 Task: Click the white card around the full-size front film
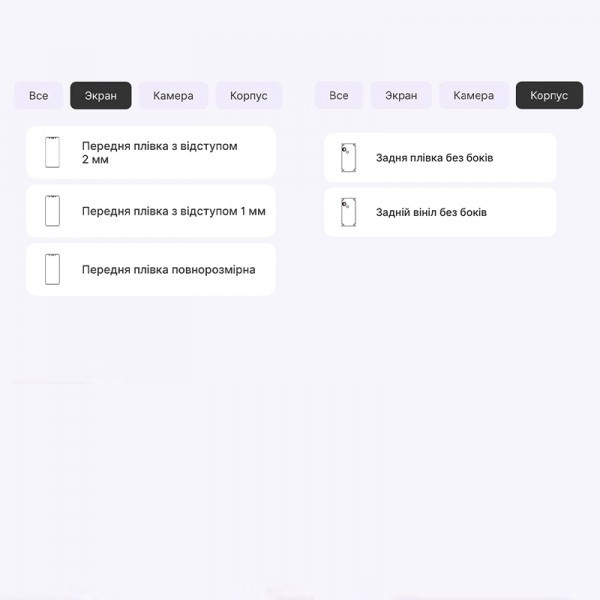[x=151, y=269]
